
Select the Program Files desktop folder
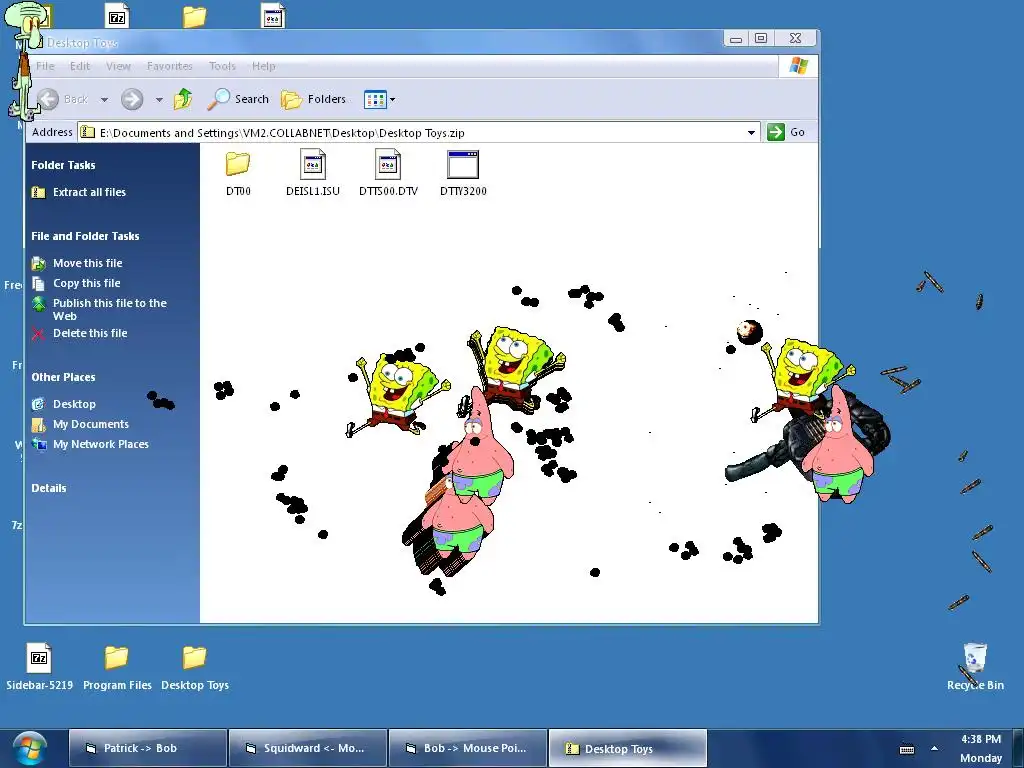117,667
